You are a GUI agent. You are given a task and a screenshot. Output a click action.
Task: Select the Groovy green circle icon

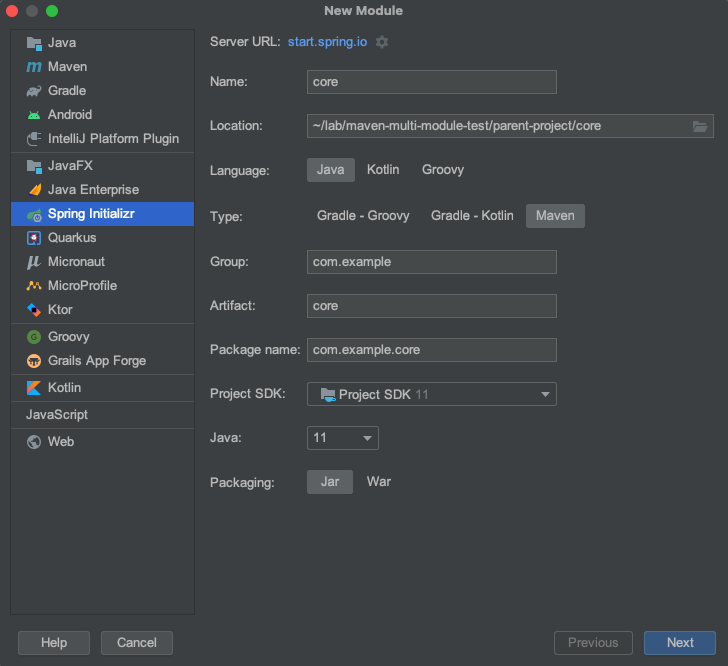[x=34, y=337]
